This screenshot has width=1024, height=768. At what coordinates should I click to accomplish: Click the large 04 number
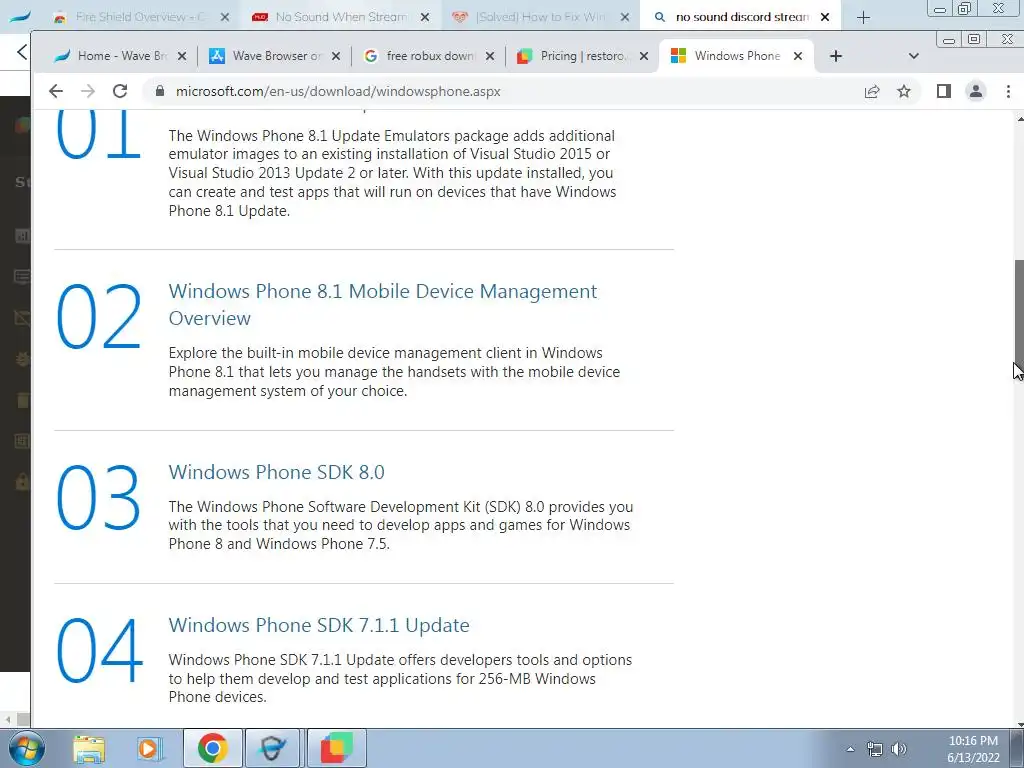tap(99, 650)
